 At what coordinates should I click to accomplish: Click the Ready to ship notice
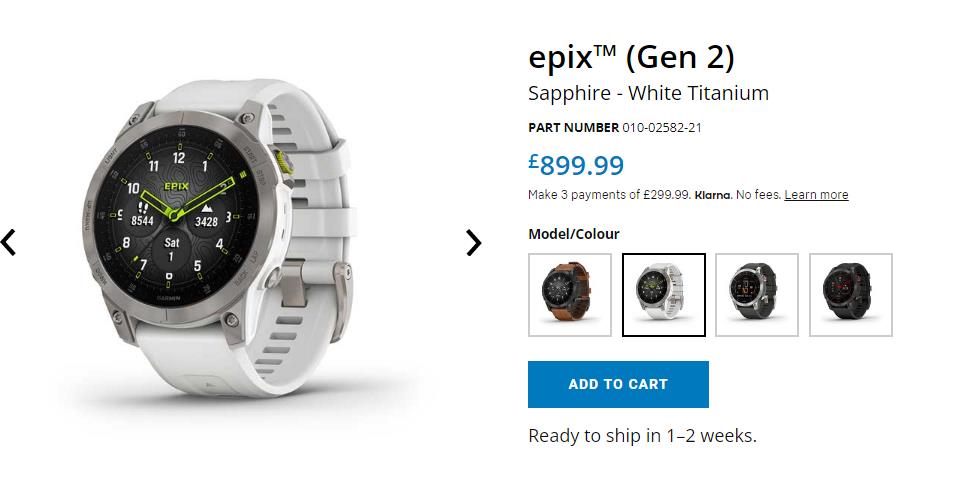[x=642, y=436]
